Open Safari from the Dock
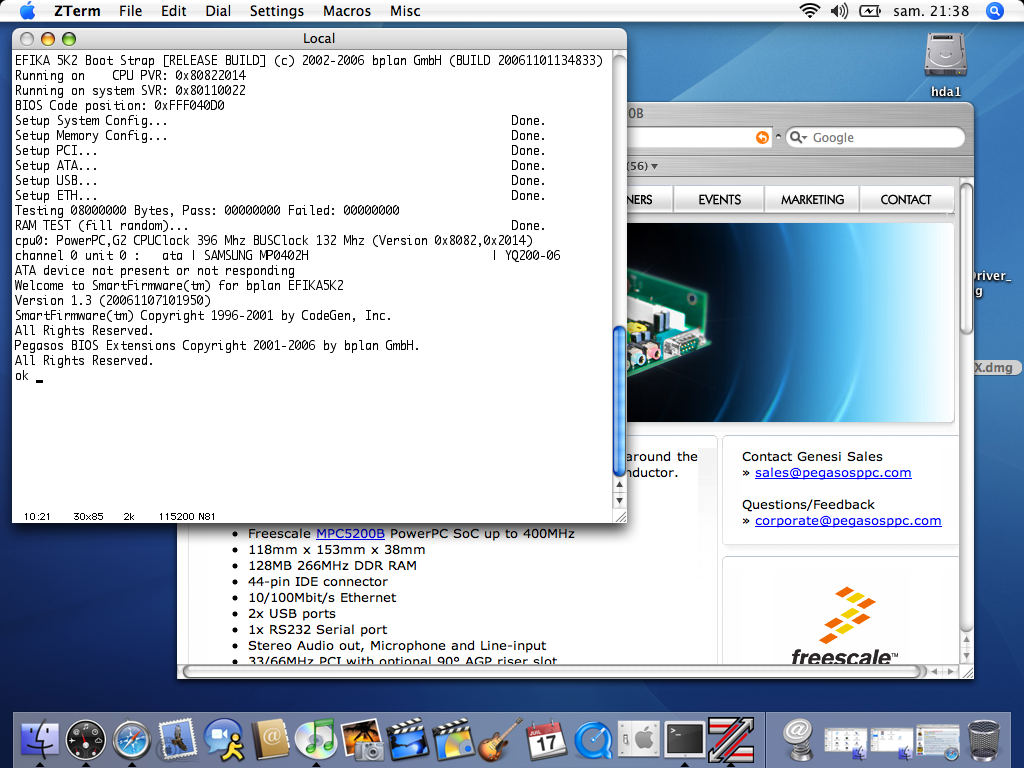This screenshot has width=1024, height=768. (132, 740)
